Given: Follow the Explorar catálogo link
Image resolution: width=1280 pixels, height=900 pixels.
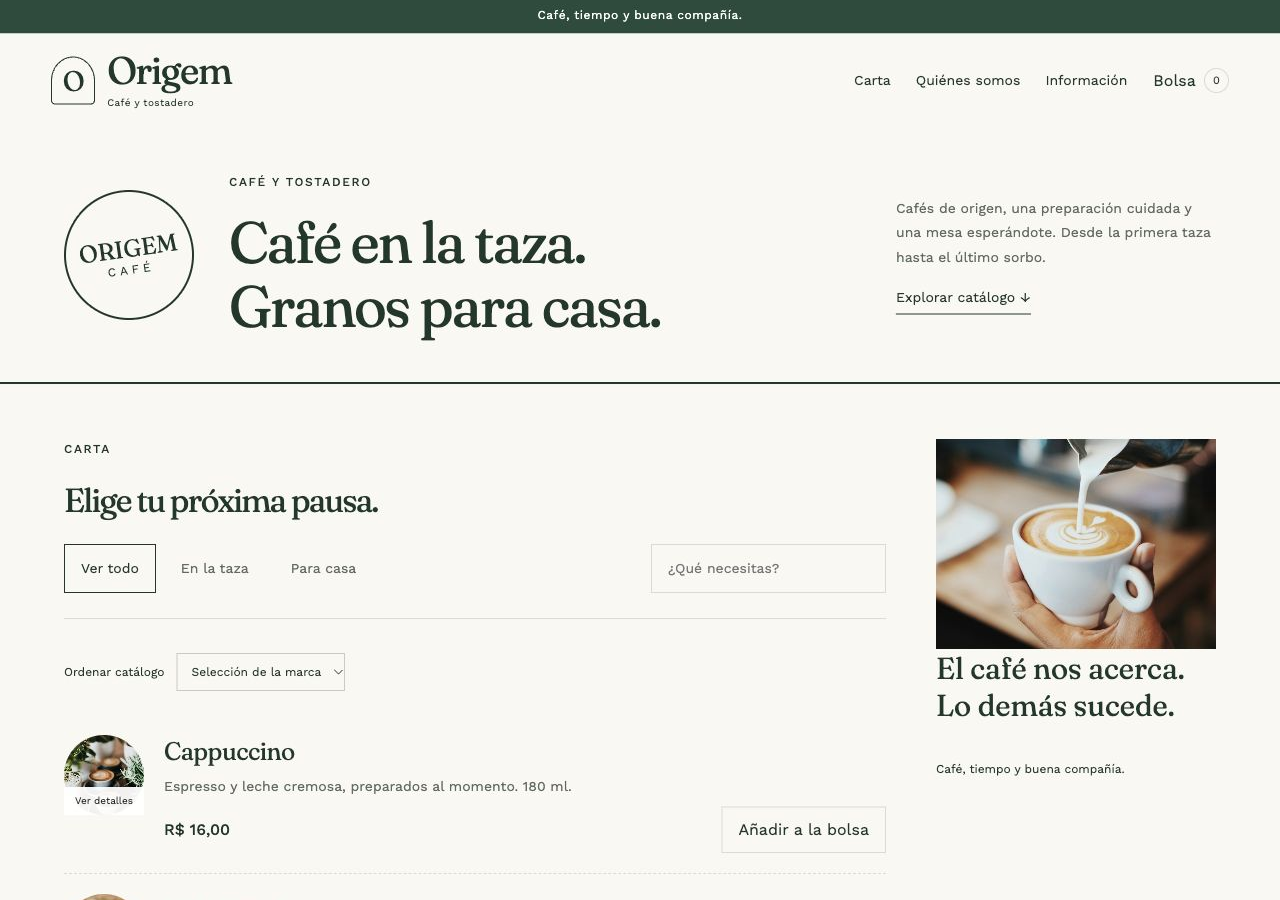Looking at the screenshot, I should click(963, 298).
